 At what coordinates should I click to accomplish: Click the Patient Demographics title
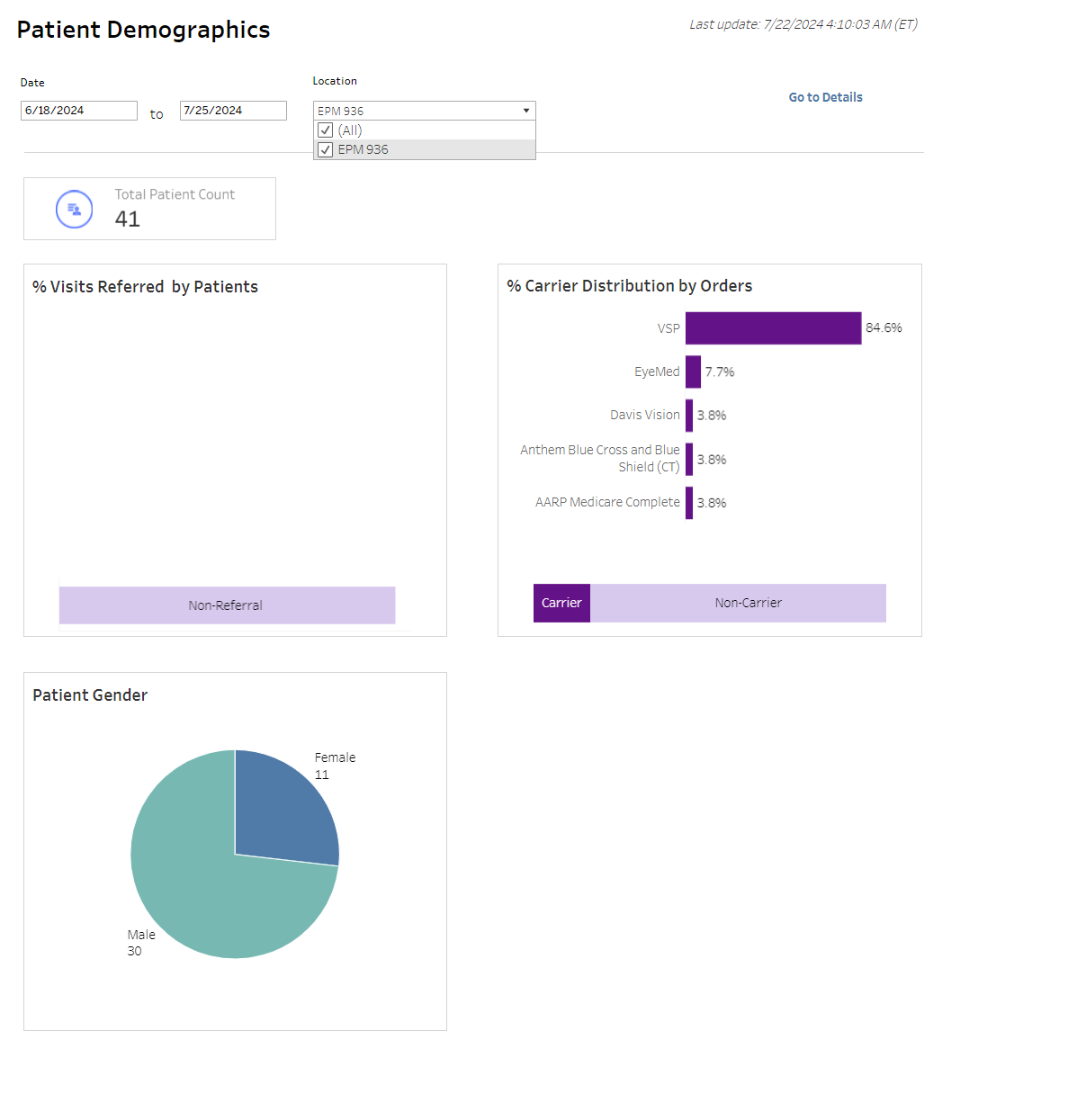(x=142, y=29)
